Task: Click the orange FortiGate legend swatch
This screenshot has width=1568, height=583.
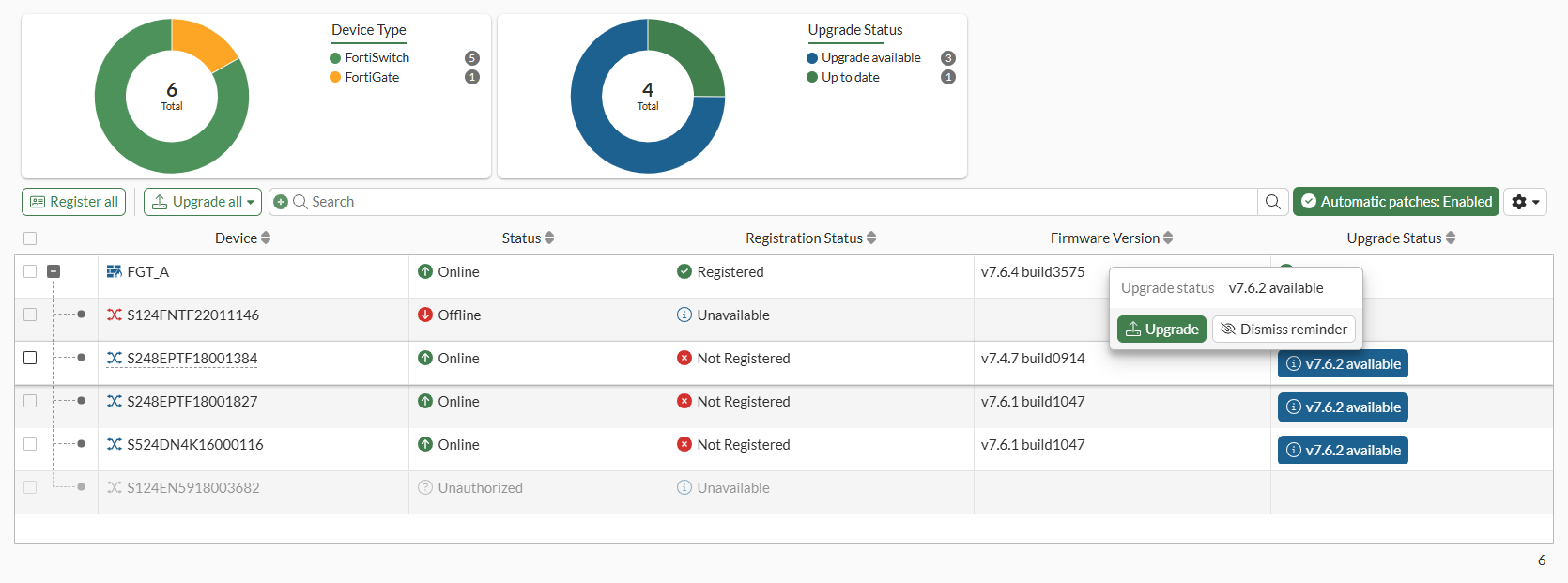Action: (335, 77)
